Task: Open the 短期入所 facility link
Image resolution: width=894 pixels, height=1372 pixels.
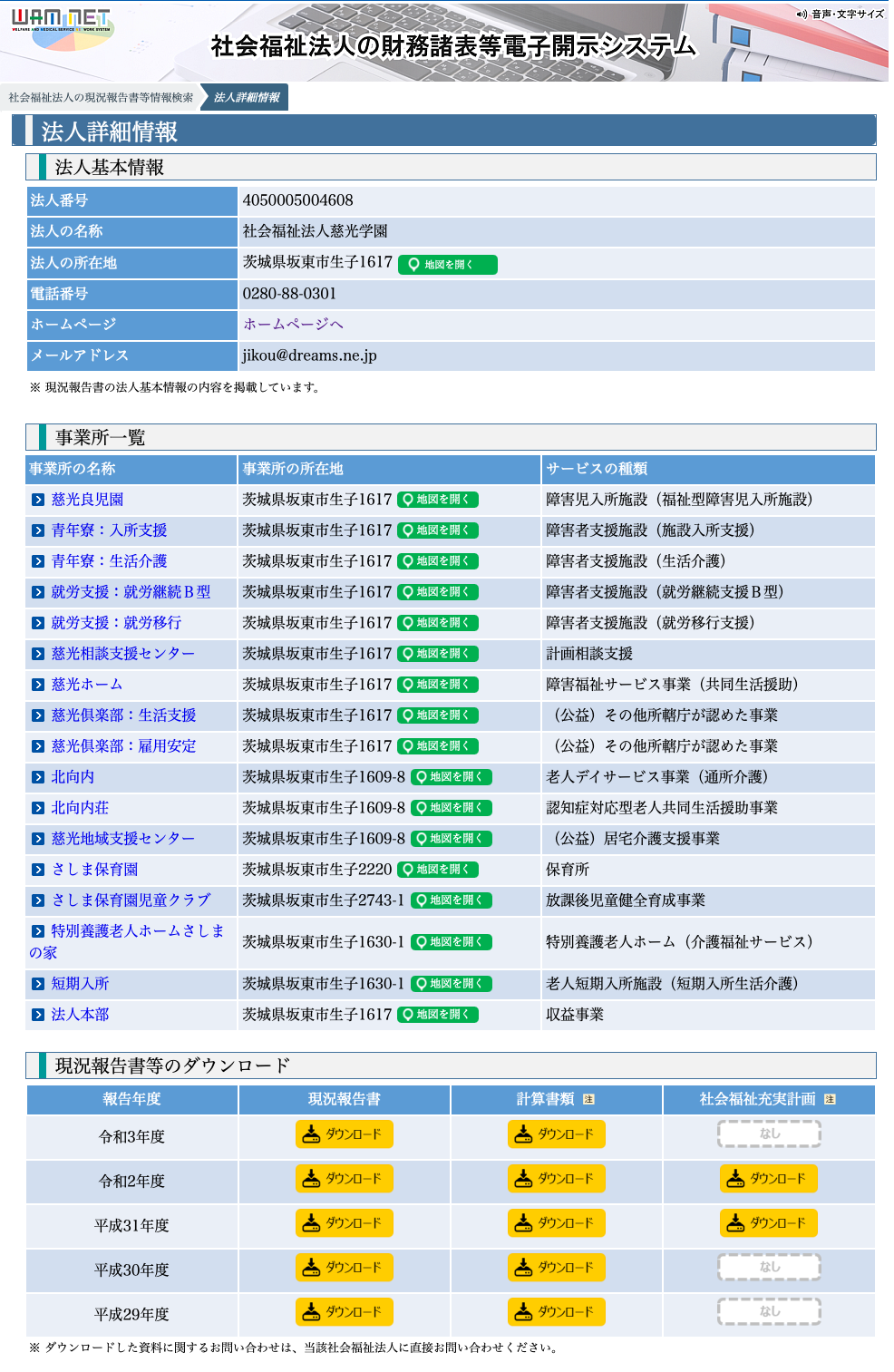Action: click(80, 984)
